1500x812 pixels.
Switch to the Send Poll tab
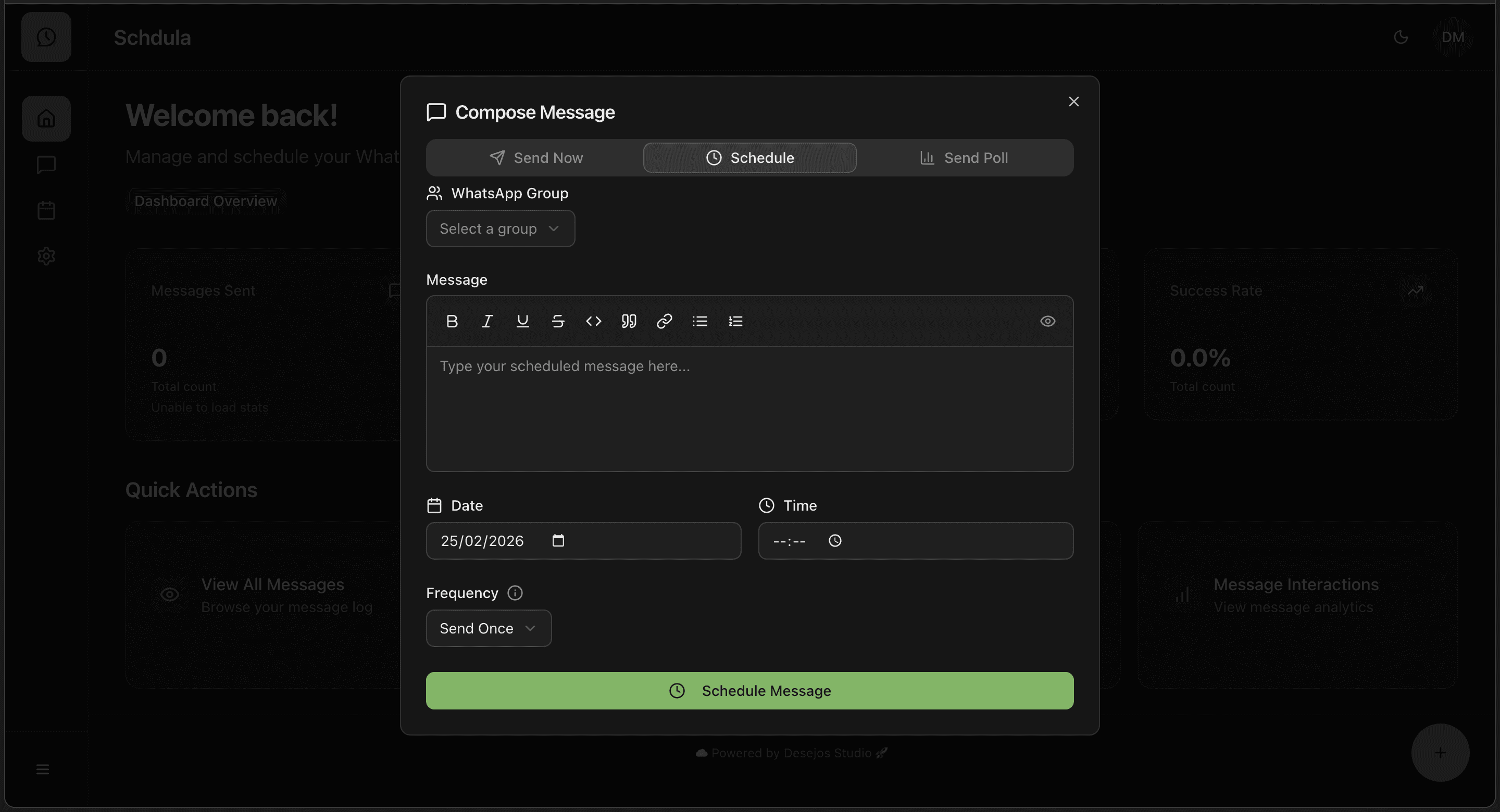coord(964,157)
